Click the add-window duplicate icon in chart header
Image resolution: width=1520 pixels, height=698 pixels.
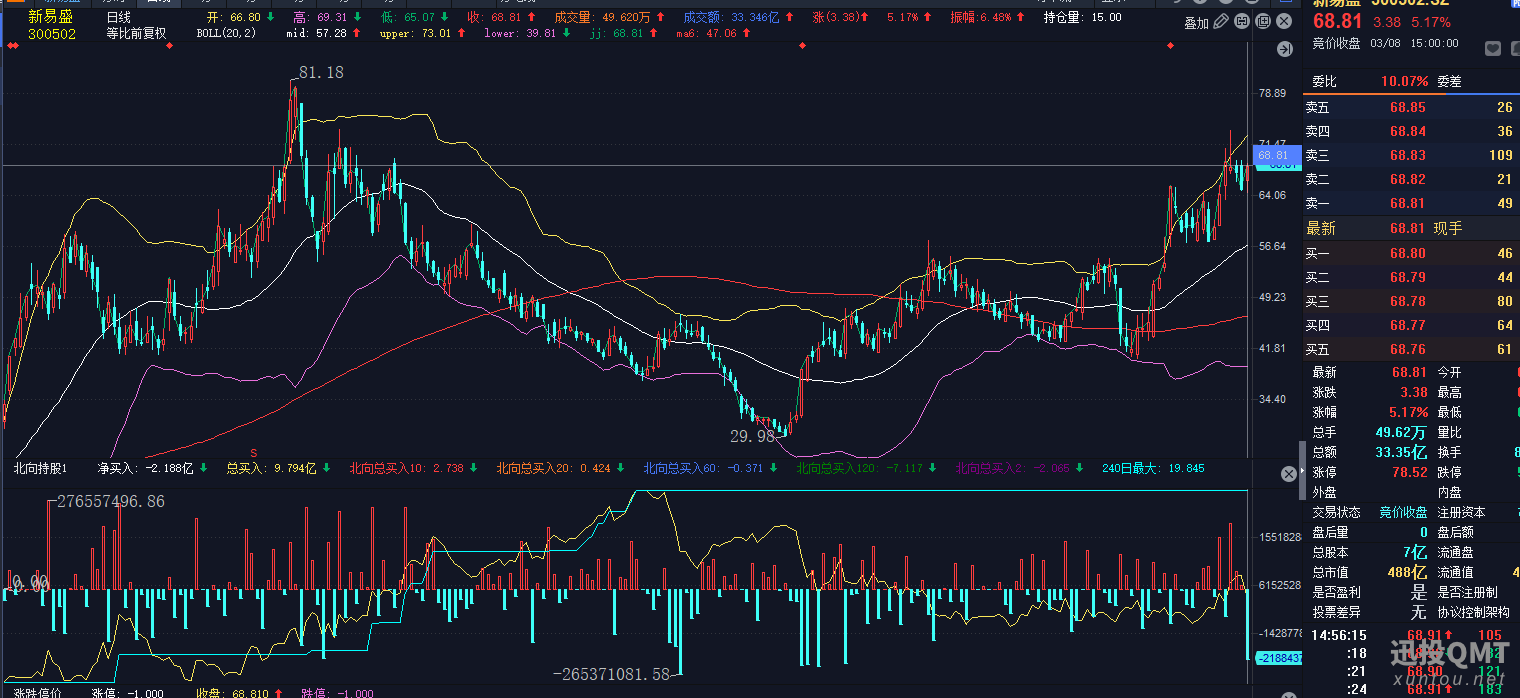click(x=1263, y=22)
